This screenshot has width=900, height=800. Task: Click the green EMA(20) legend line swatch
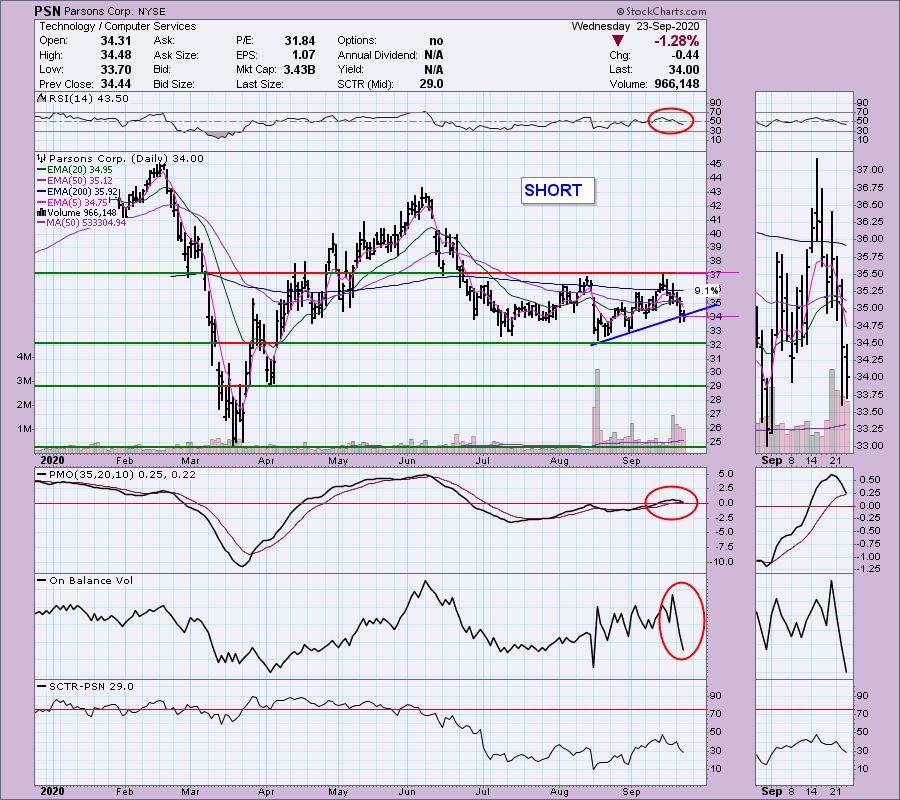[41, 170]
